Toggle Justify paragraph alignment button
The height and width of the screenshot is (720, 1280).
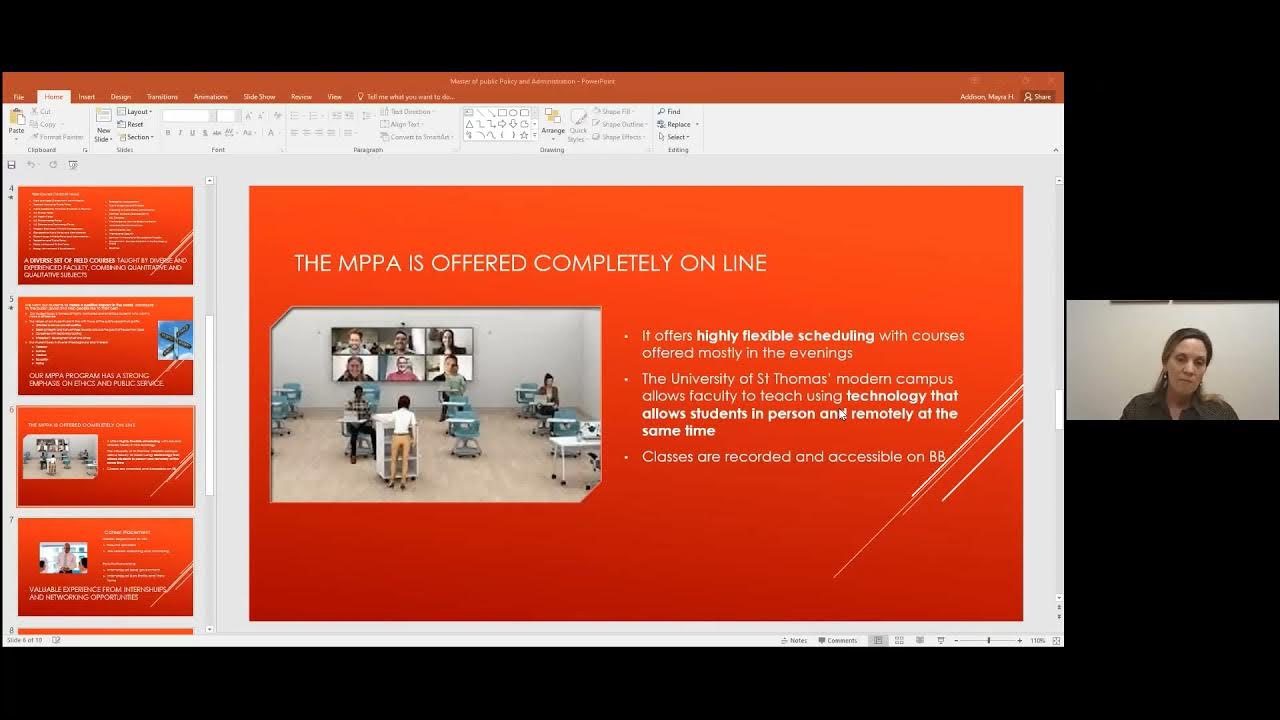(331, 133)
